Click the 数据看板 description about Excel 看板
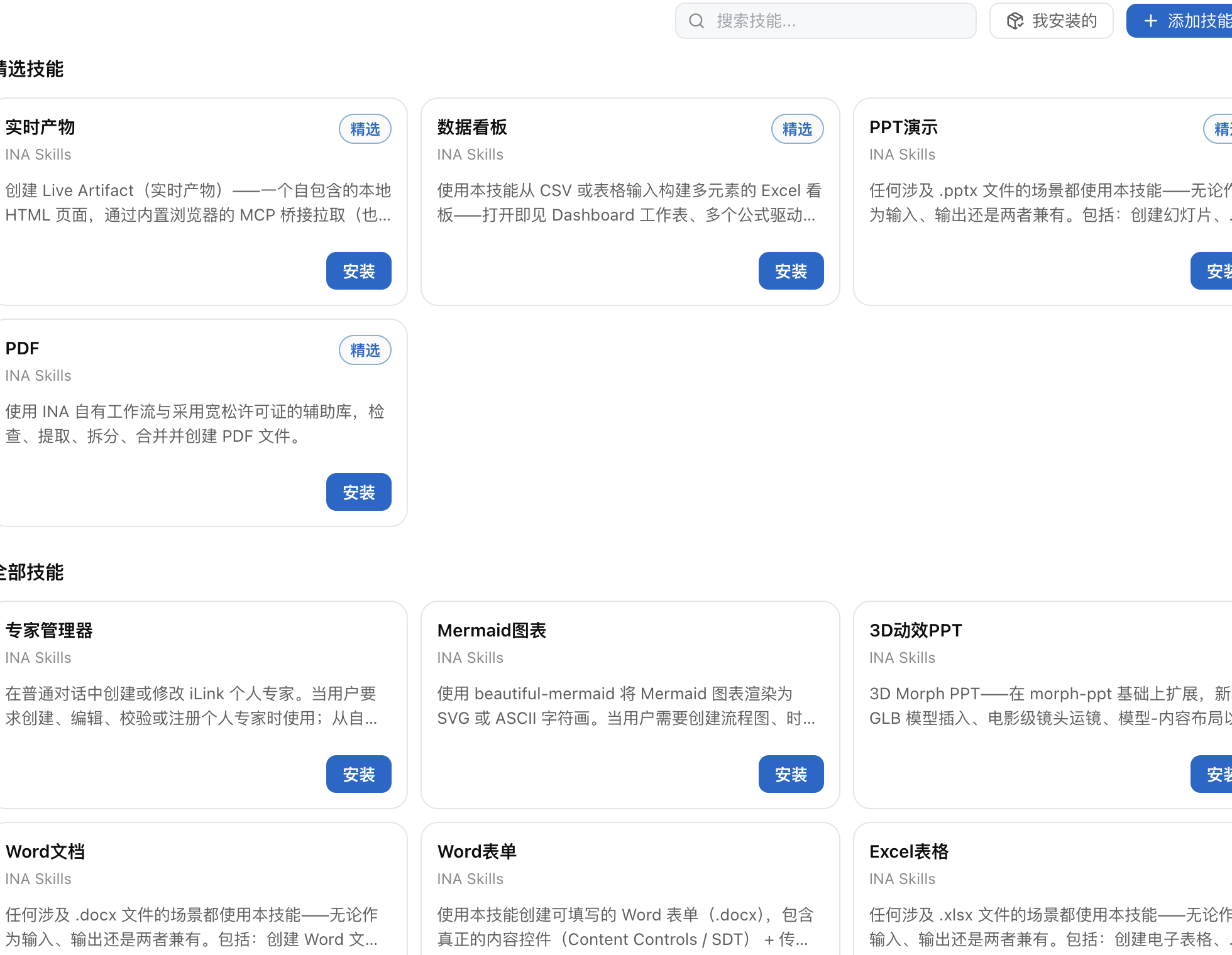The width and height of the screenshot is (1232, 955). point(629,202)
